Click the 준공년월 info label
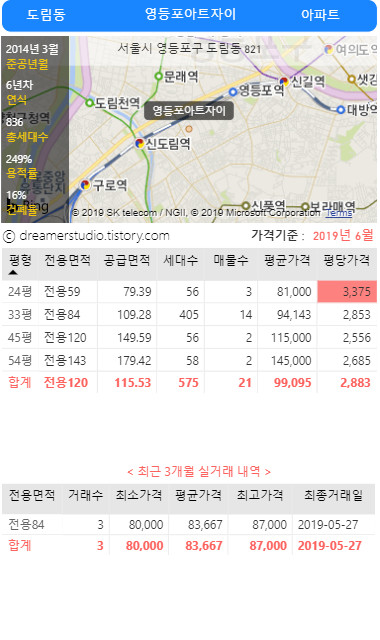This screenshot has height=640, width=380. (x=27, y=64)
